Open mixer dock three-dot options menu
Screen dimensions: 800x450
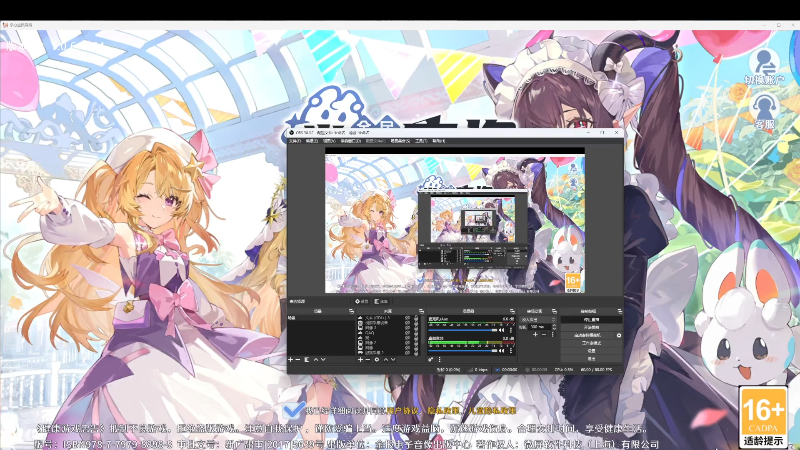(439, 360)
